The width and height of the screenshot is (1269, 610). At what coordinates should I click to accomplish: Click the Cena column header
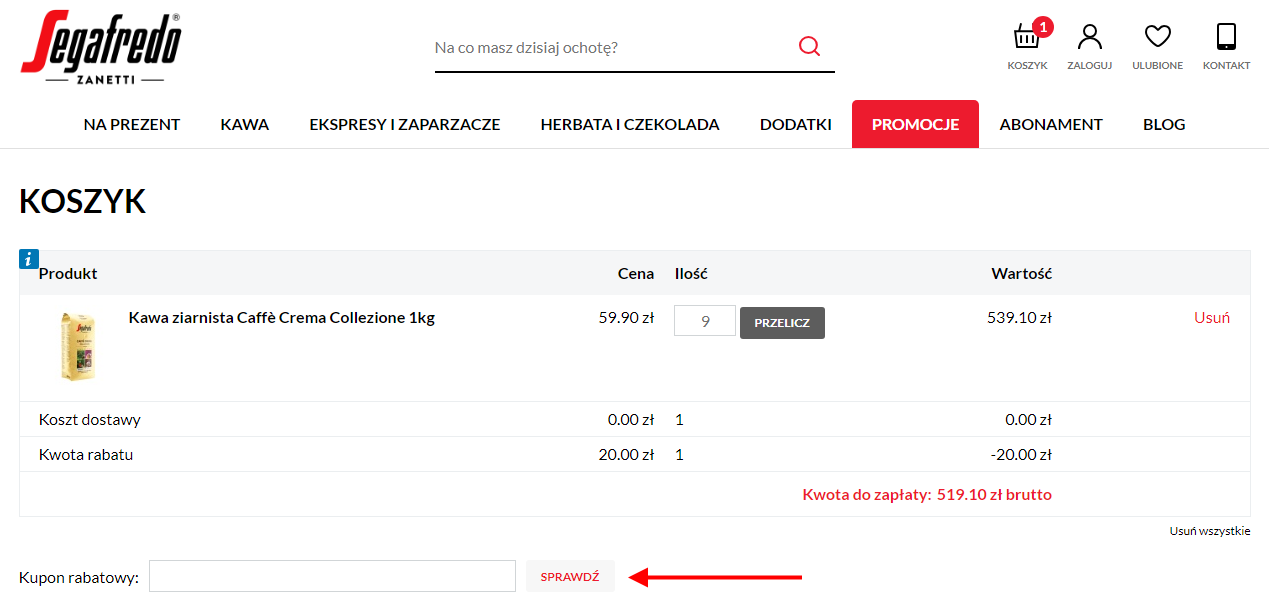point(636,273)
